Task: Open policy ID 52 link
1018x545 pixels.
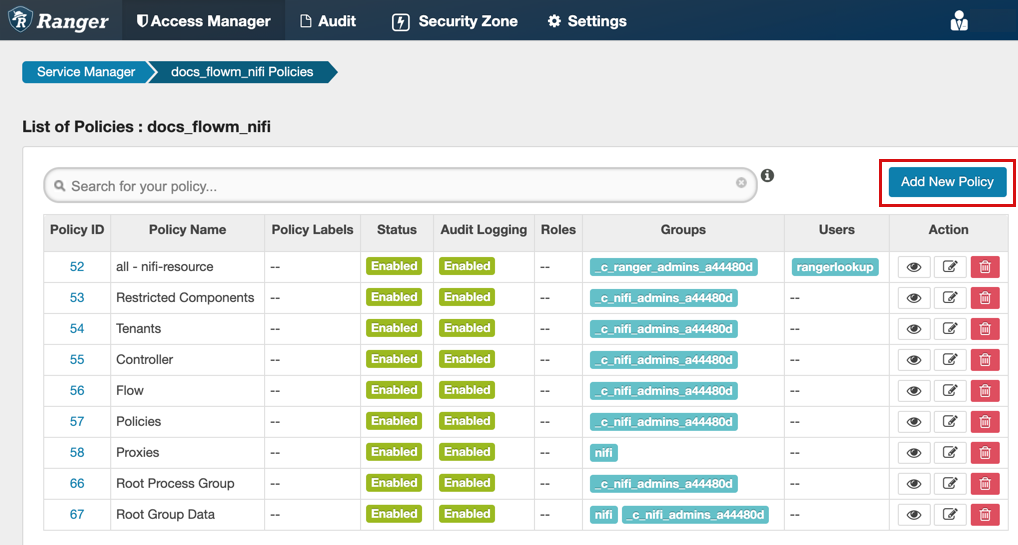Action: 77,267
